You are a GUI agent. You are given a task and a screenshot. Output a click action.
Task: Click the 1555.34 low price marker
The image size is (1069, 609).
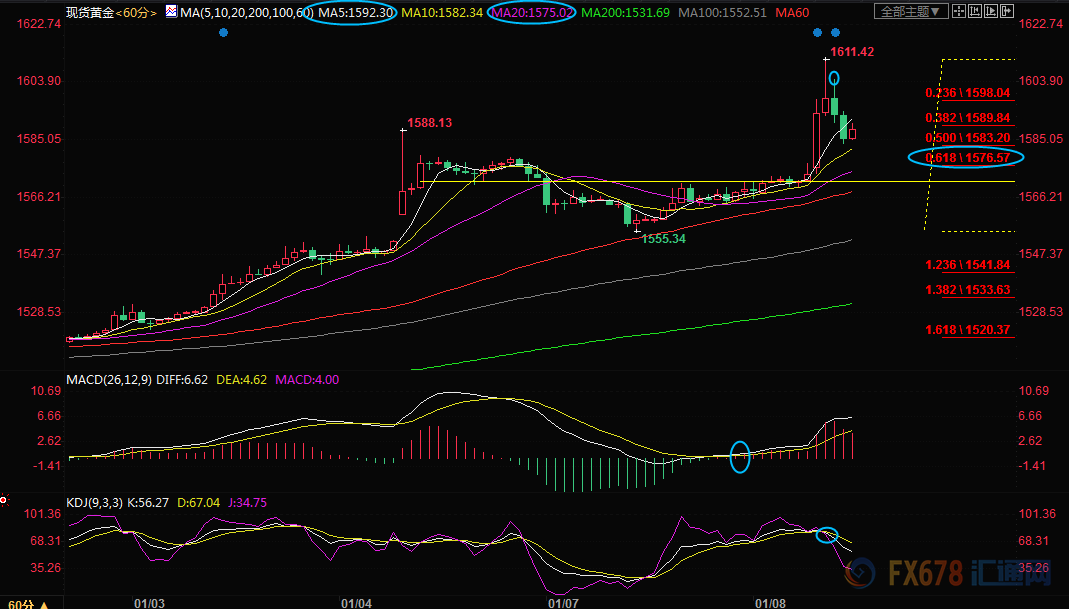click(663, 239)
